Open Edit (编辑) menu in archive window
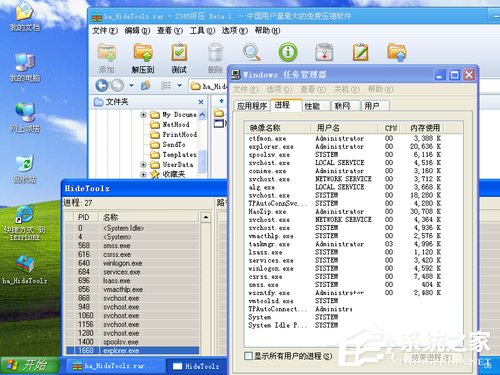500x375 pixels. (x=137, y=31)
